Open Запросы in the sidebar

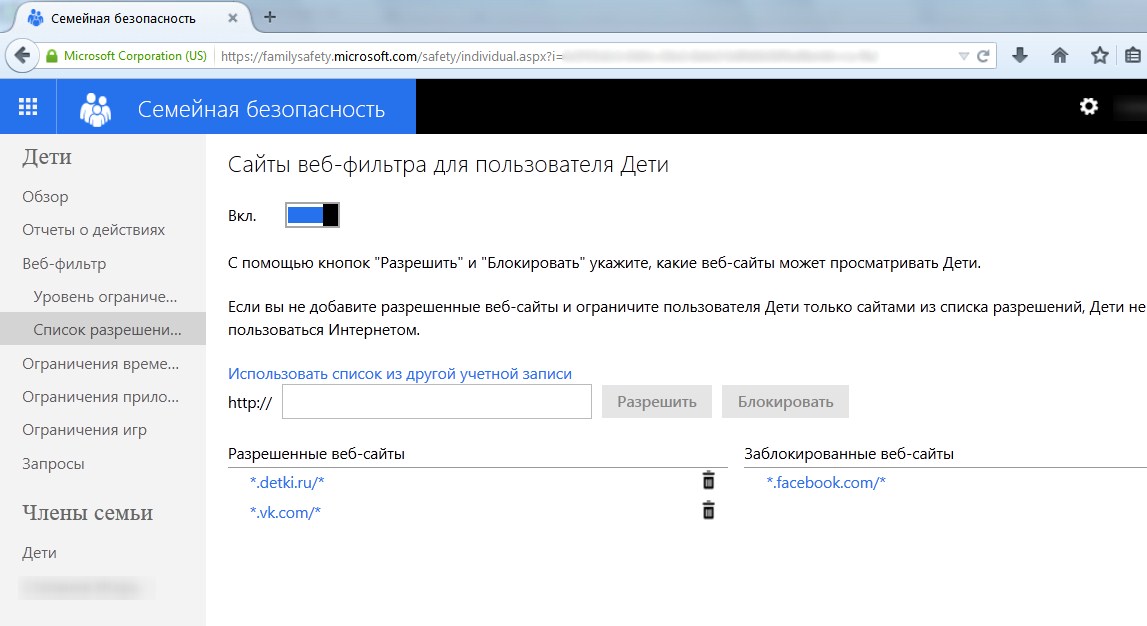point(53,464)
